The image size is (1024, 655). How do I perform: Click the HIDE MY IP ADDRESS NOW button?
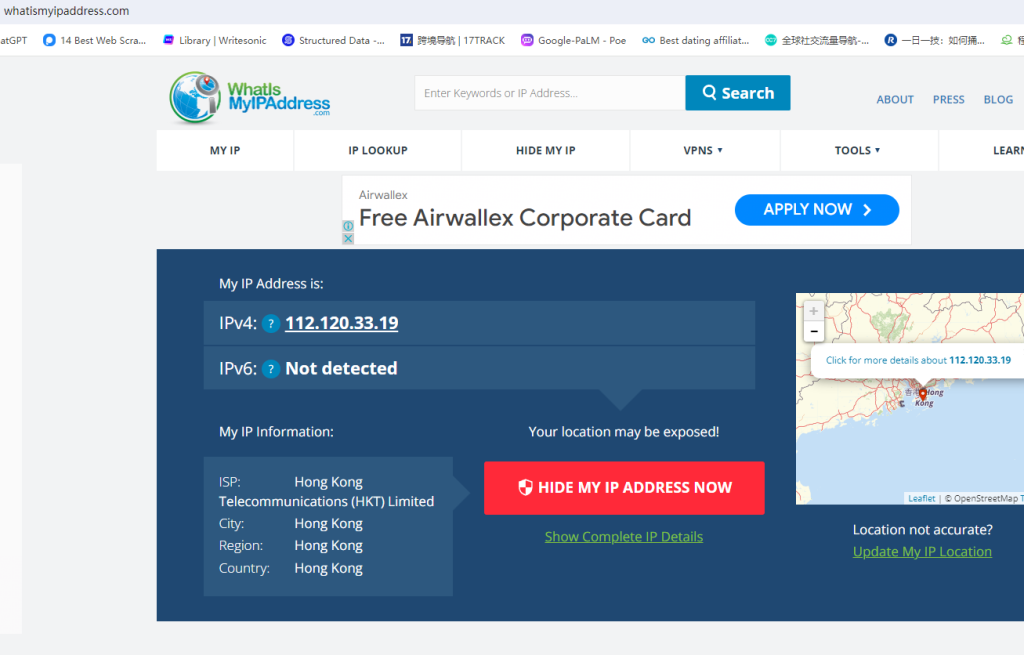pyautogui.click(x=624, y=488)
